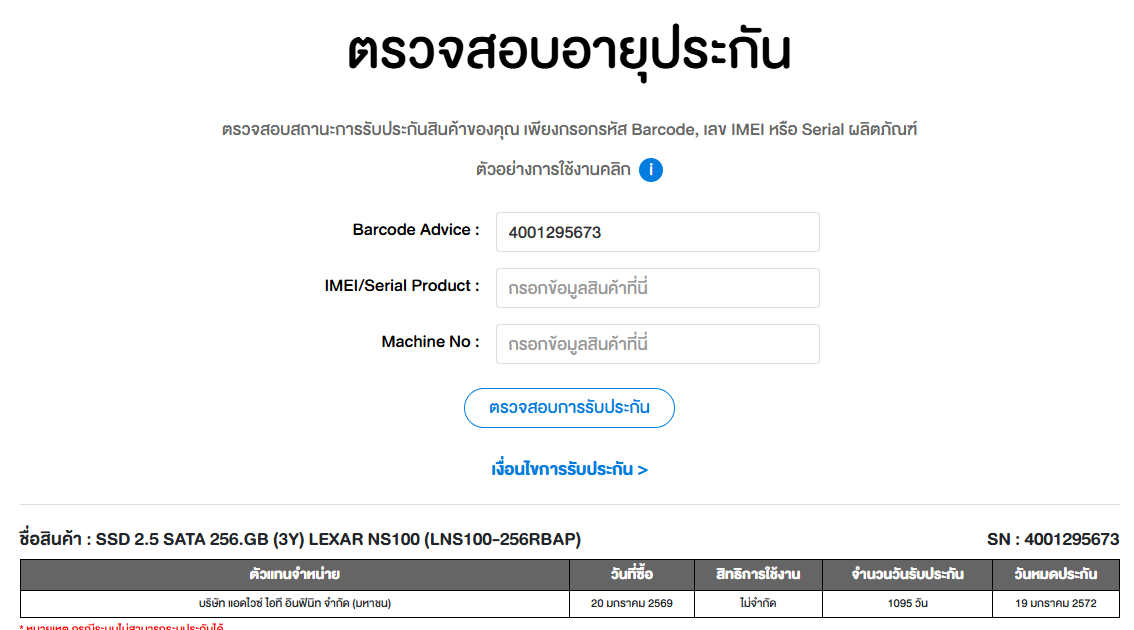Click the Barcode Advice input field
This screenshot has width=1134, height=630.
point(657,232)
